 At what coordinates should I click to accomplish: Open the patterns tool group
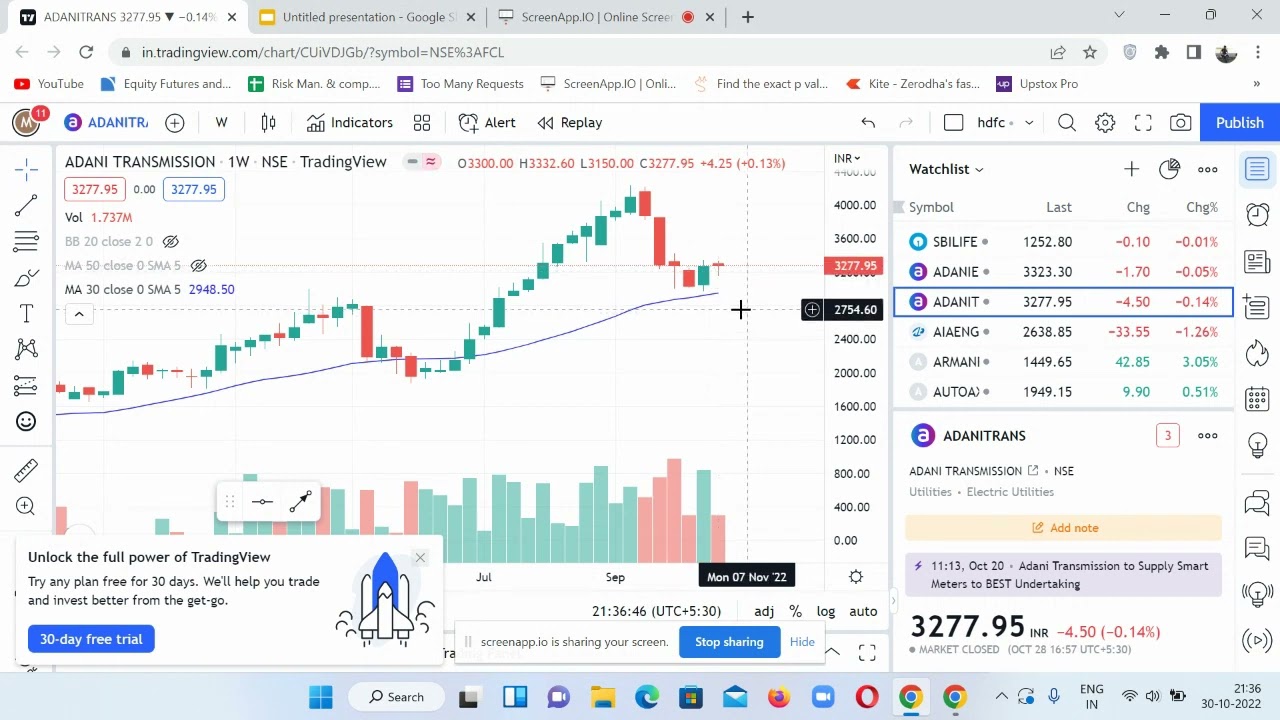26,349
